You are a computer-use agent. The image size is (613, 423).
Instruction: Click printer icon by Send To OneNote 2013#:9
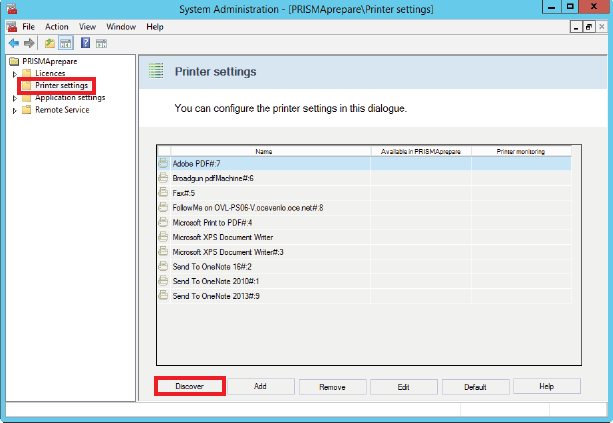coord(163,296)
